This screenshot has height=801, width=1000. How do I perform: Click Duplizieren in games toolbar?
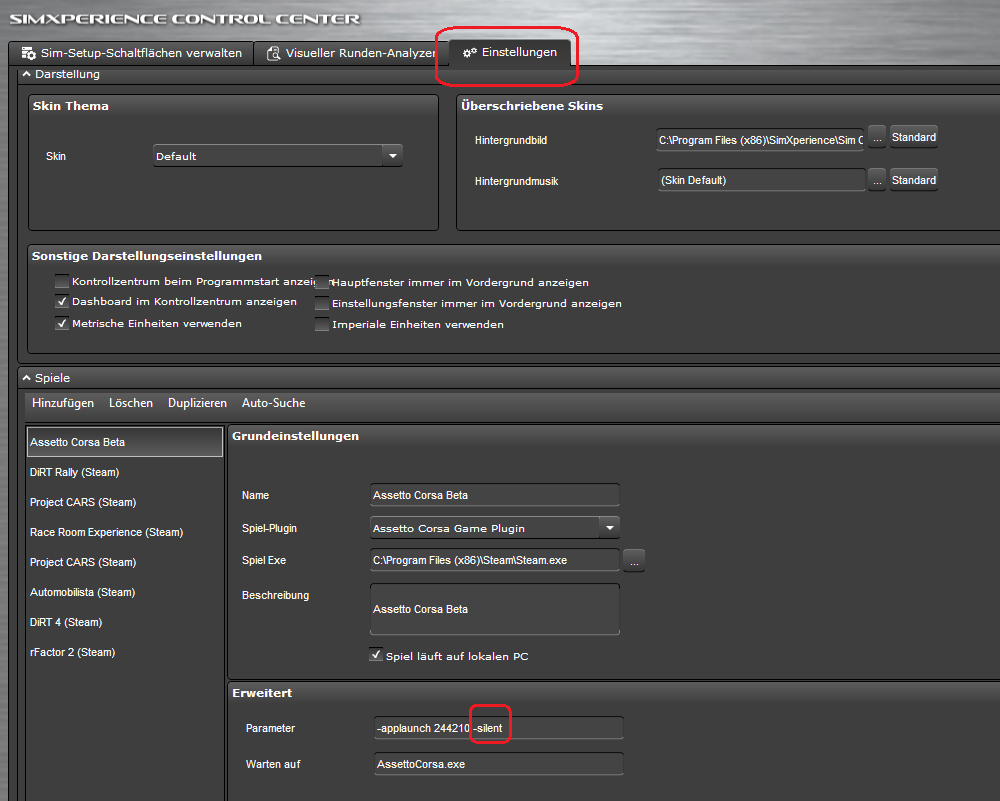197,403
